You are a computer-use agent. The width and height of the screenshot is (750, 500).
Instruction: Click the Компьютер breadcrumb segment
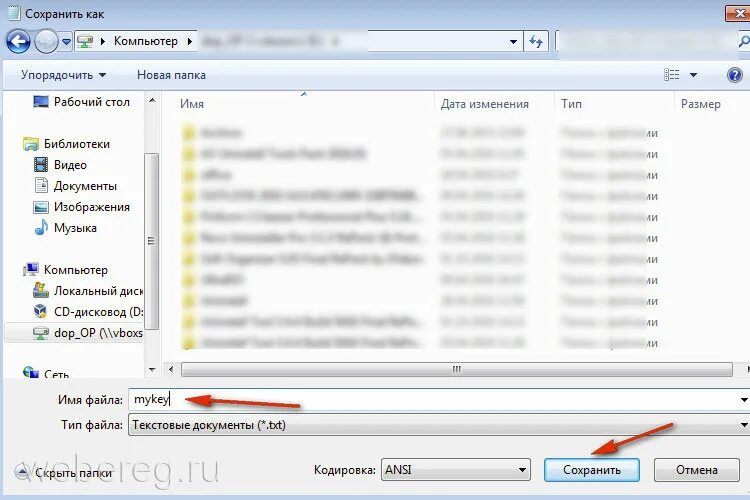145,41
